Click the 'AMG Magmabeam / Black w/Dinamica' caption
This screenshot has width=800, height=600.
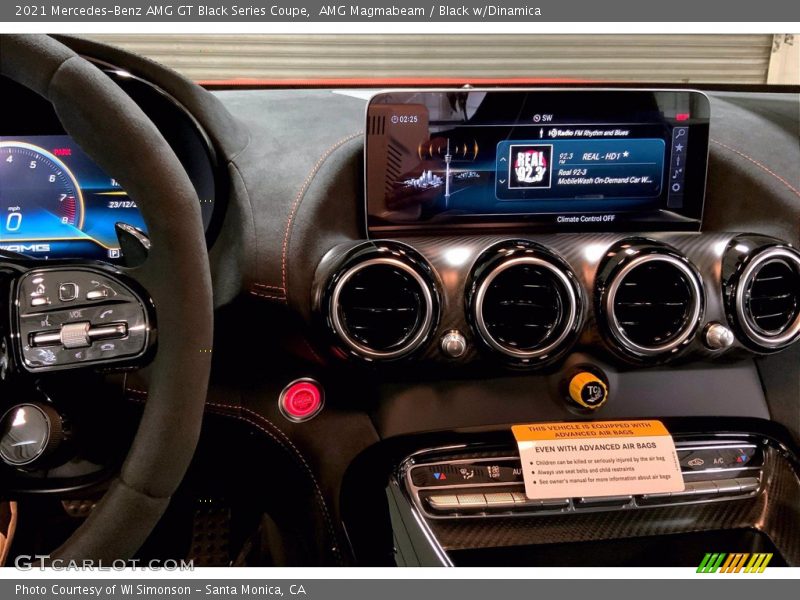point(430,11)
